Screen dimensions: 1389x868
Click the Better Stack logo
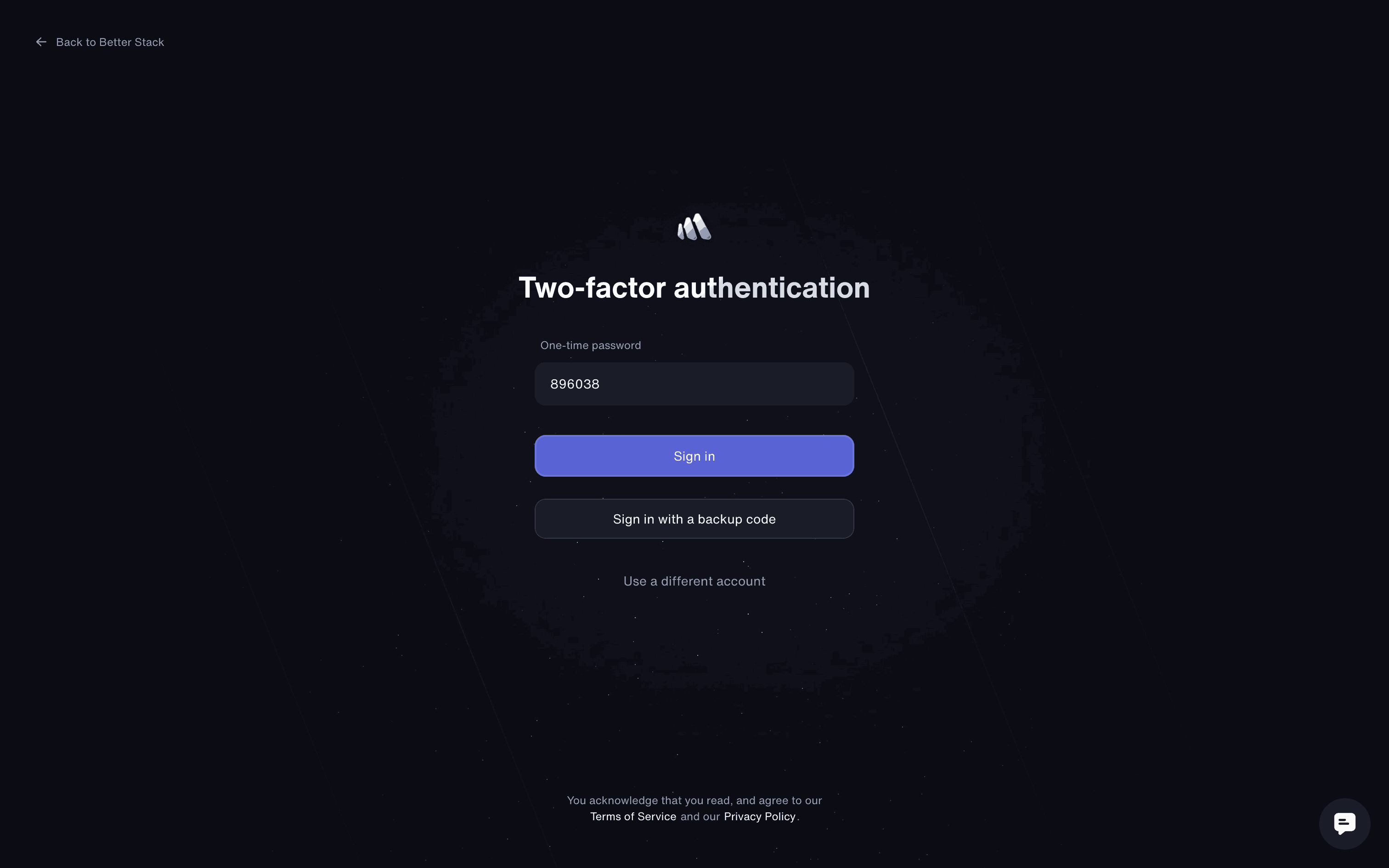coord(694,227)
